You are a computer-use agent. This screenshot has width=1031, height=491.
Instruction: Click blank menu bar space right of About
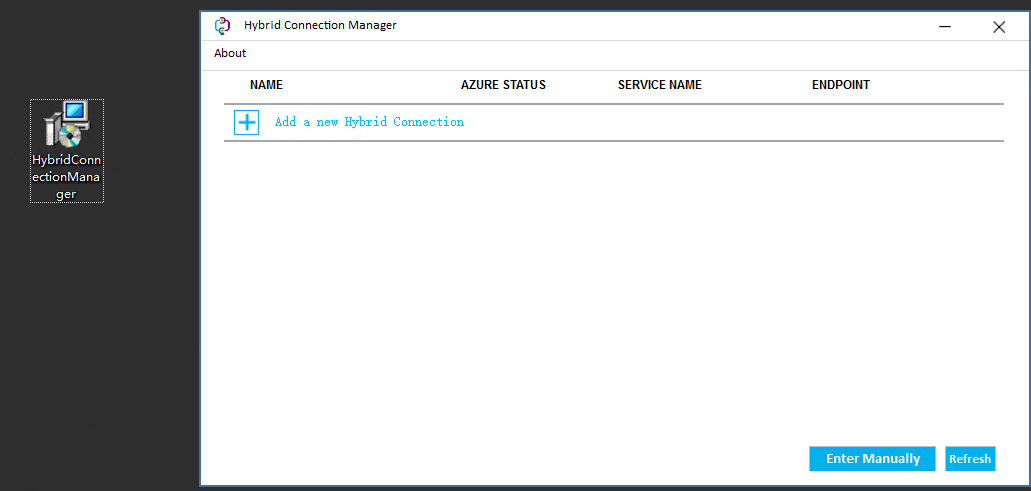coord(600,53)
